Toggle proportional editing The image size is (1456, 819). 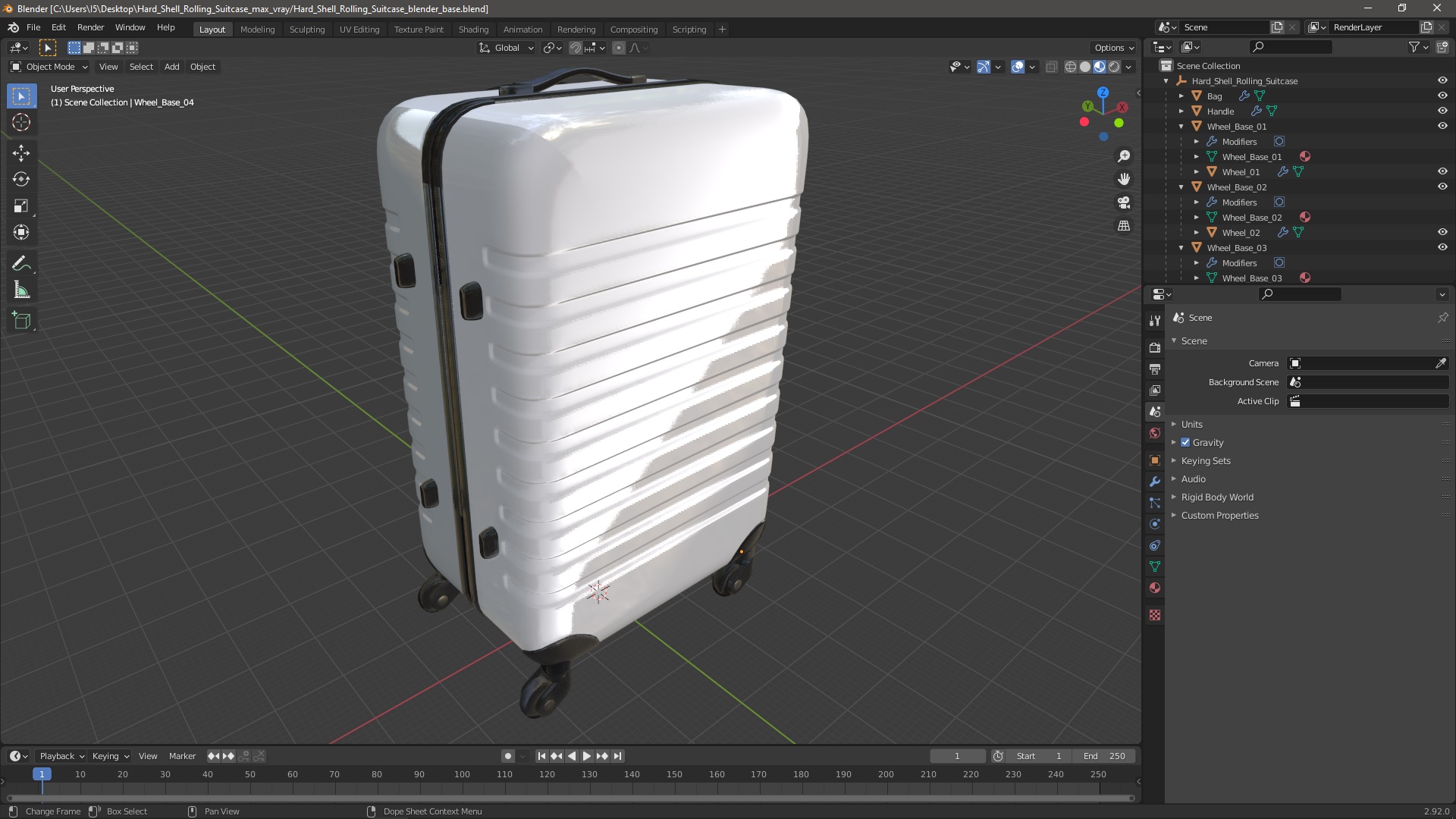619,48
